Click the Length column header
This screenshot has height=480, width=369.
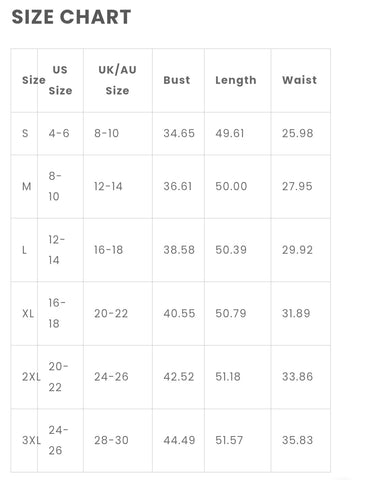[x=236, y=80]
